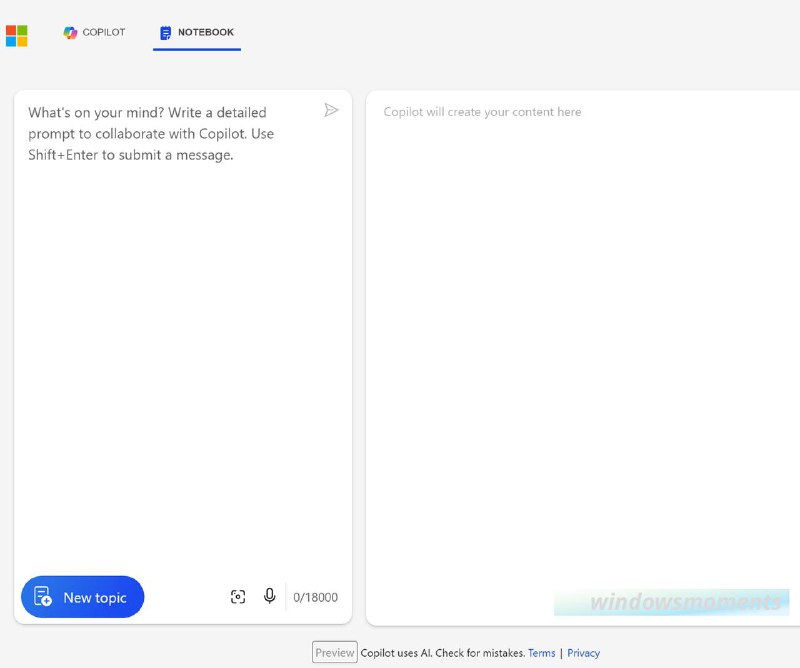The image size is (800, 668).
Task: Click the document-plus icon in New topic
Action: tap(43, 596)
